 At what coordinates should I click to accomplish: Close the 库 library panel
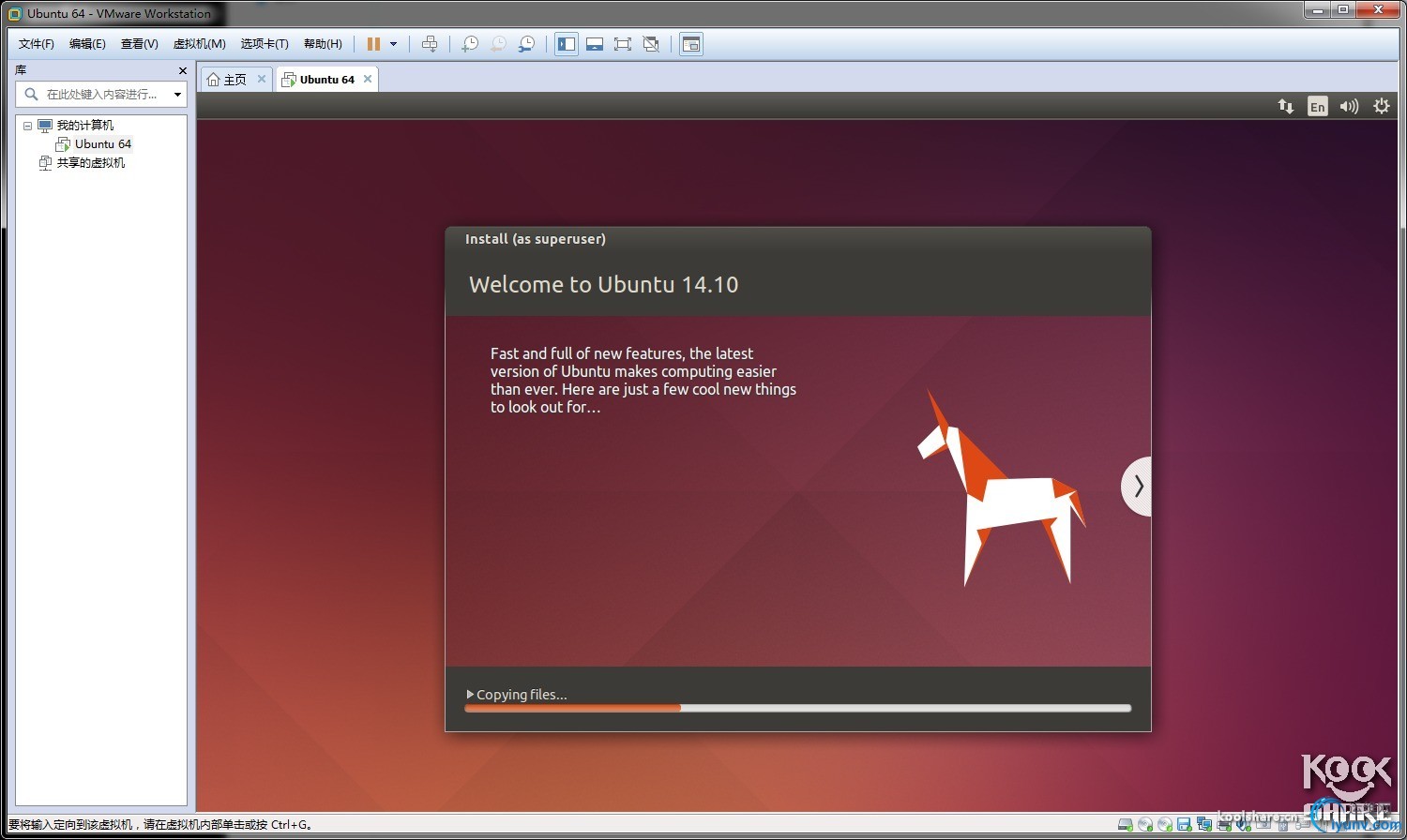point(183,70)
